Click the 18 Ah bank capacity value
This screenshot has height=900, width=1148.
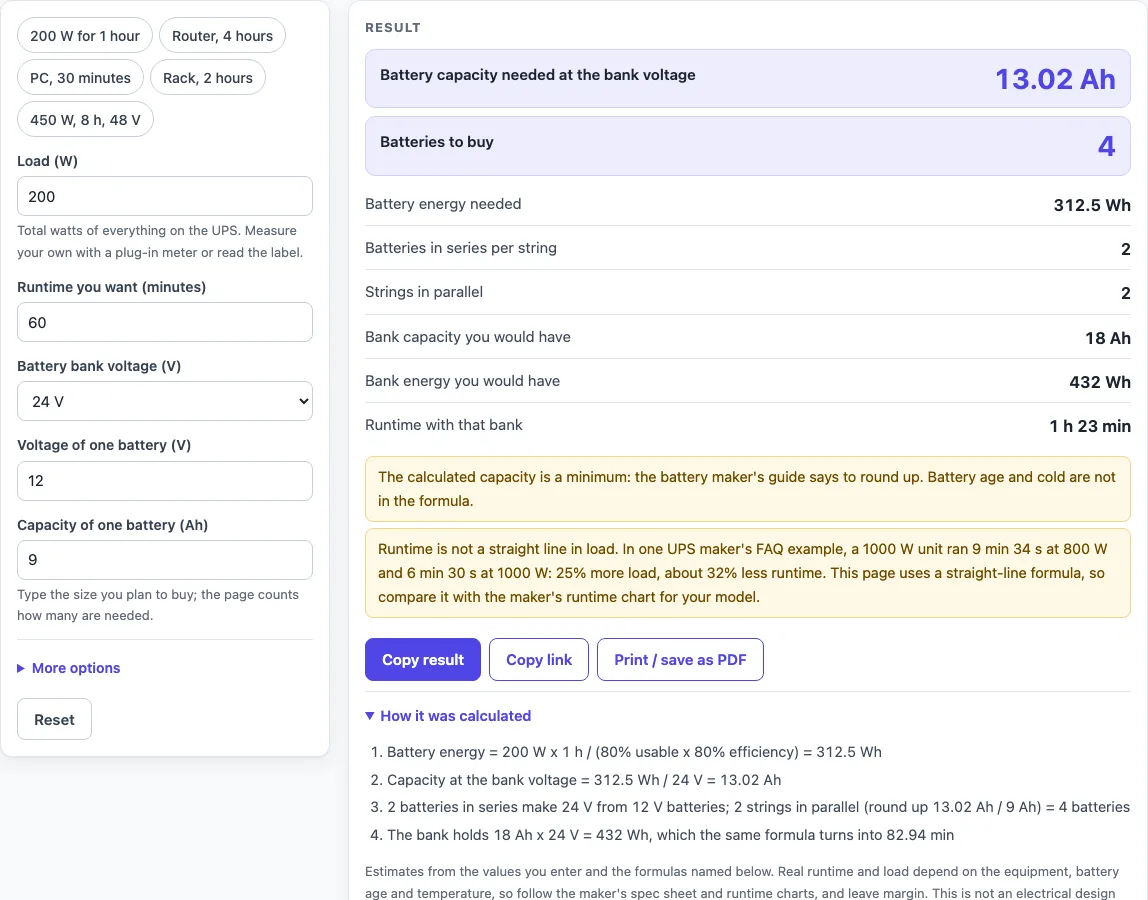point(1108,338)
